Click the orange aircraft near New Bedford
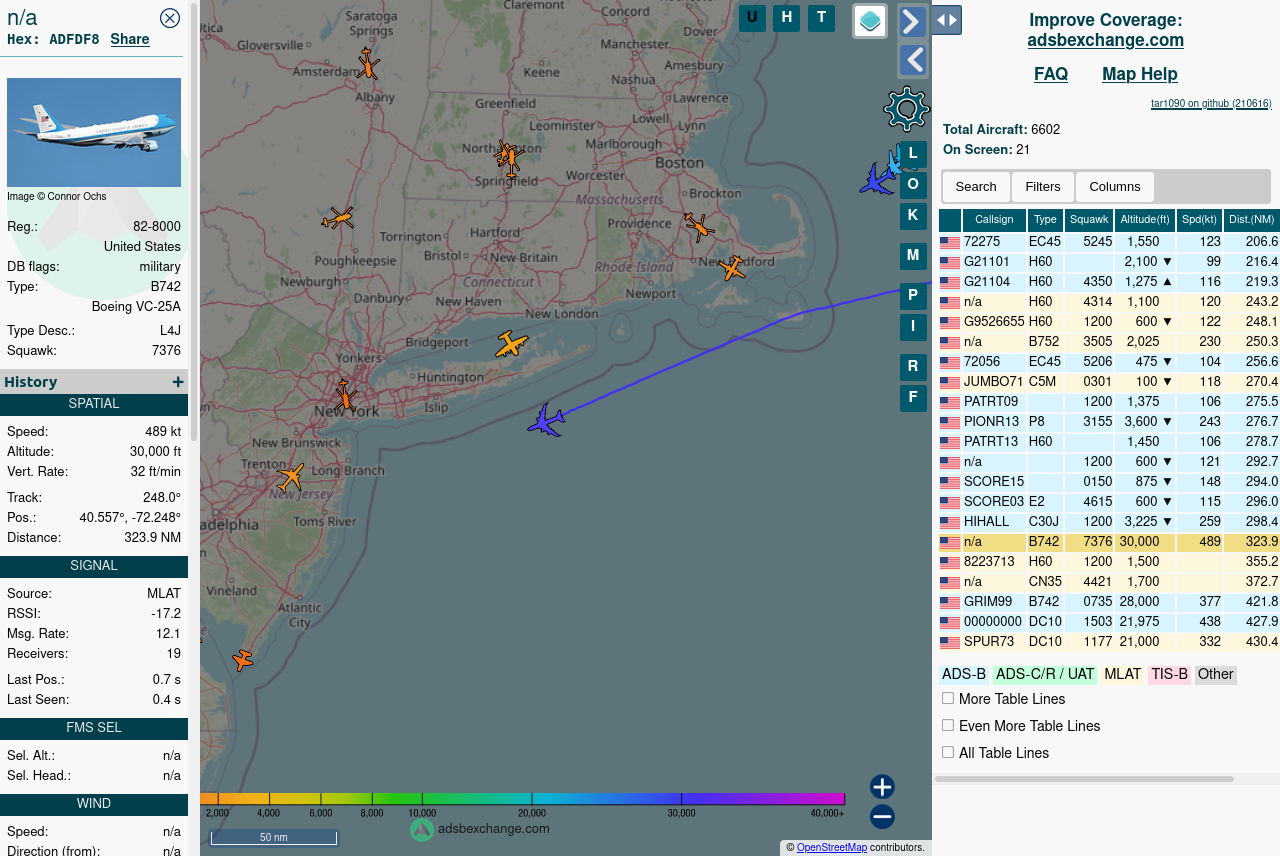1280x856 pixels. [x=732, y=268]
